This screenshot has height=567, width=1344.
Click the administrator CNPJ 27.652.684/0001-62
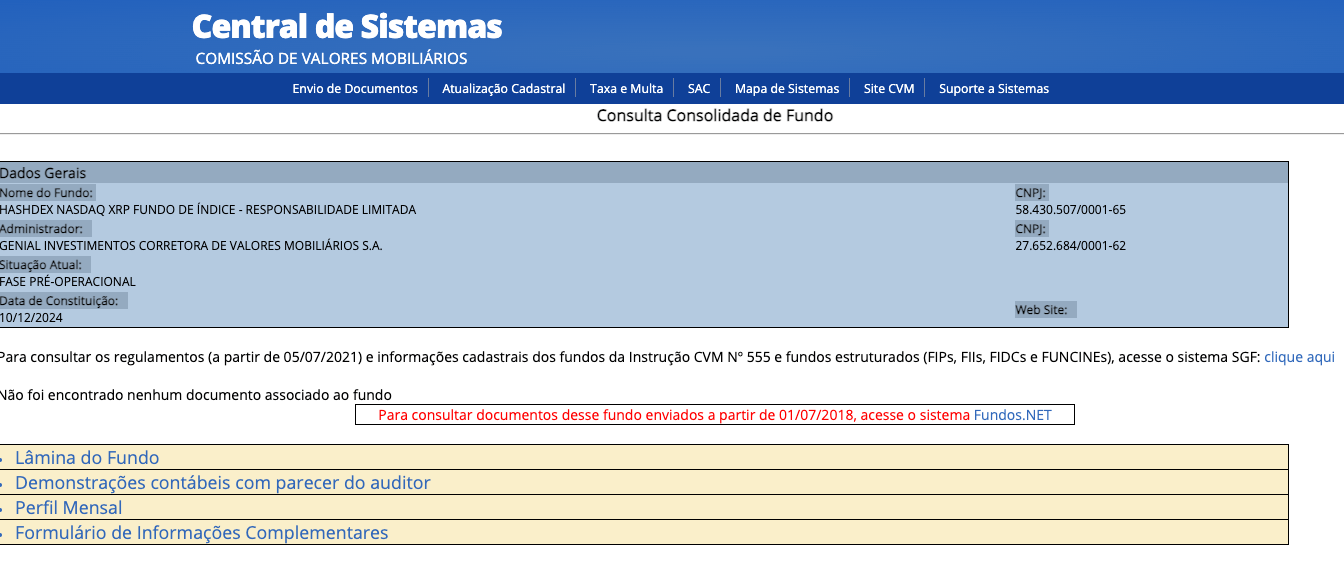coord(1070,246)
